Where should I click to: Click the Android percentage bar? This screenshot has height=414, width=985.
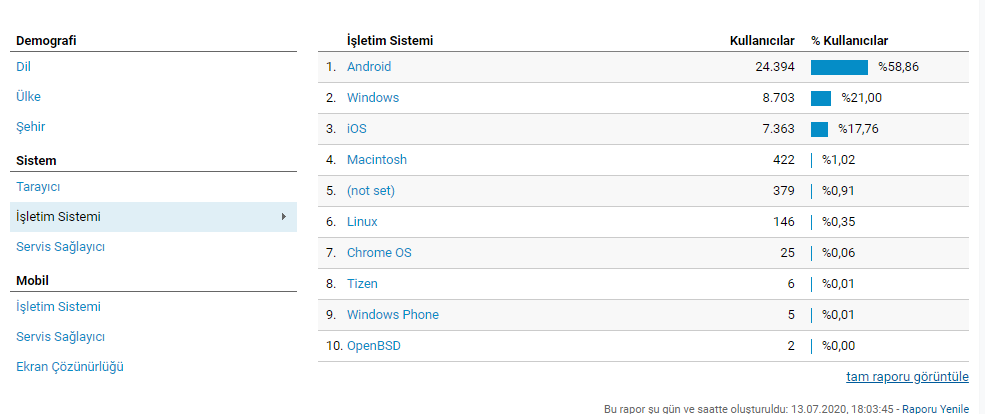tap(839, 67)
